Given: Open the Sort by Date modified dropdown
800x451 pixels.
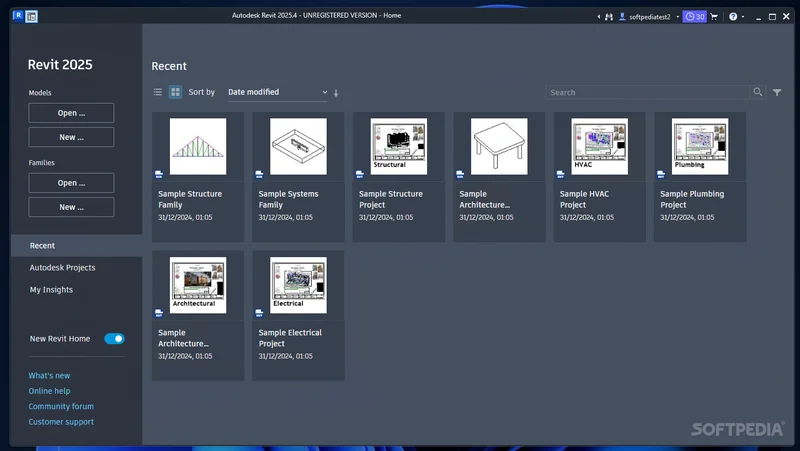Looking at the screenshot, I should click(x=278, y=92).
